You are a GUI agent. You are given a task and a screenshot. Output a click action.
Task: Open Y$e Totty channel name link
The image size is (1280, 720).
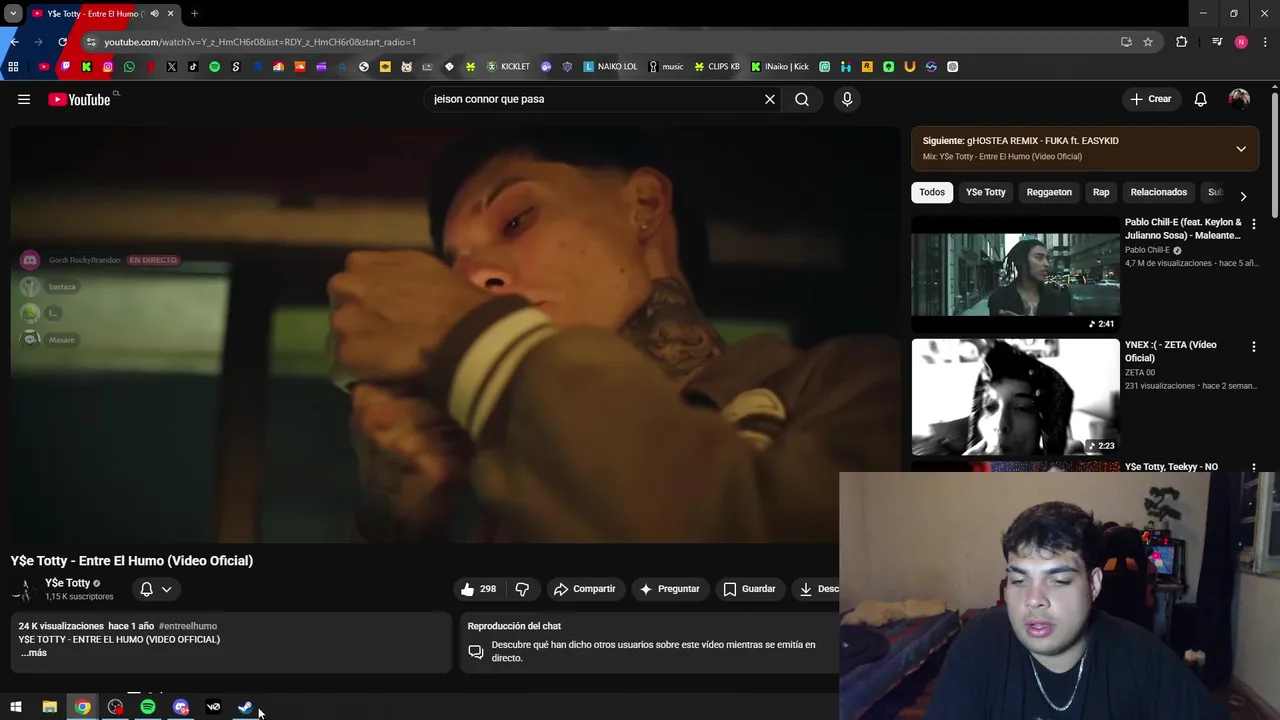[67, 583]
